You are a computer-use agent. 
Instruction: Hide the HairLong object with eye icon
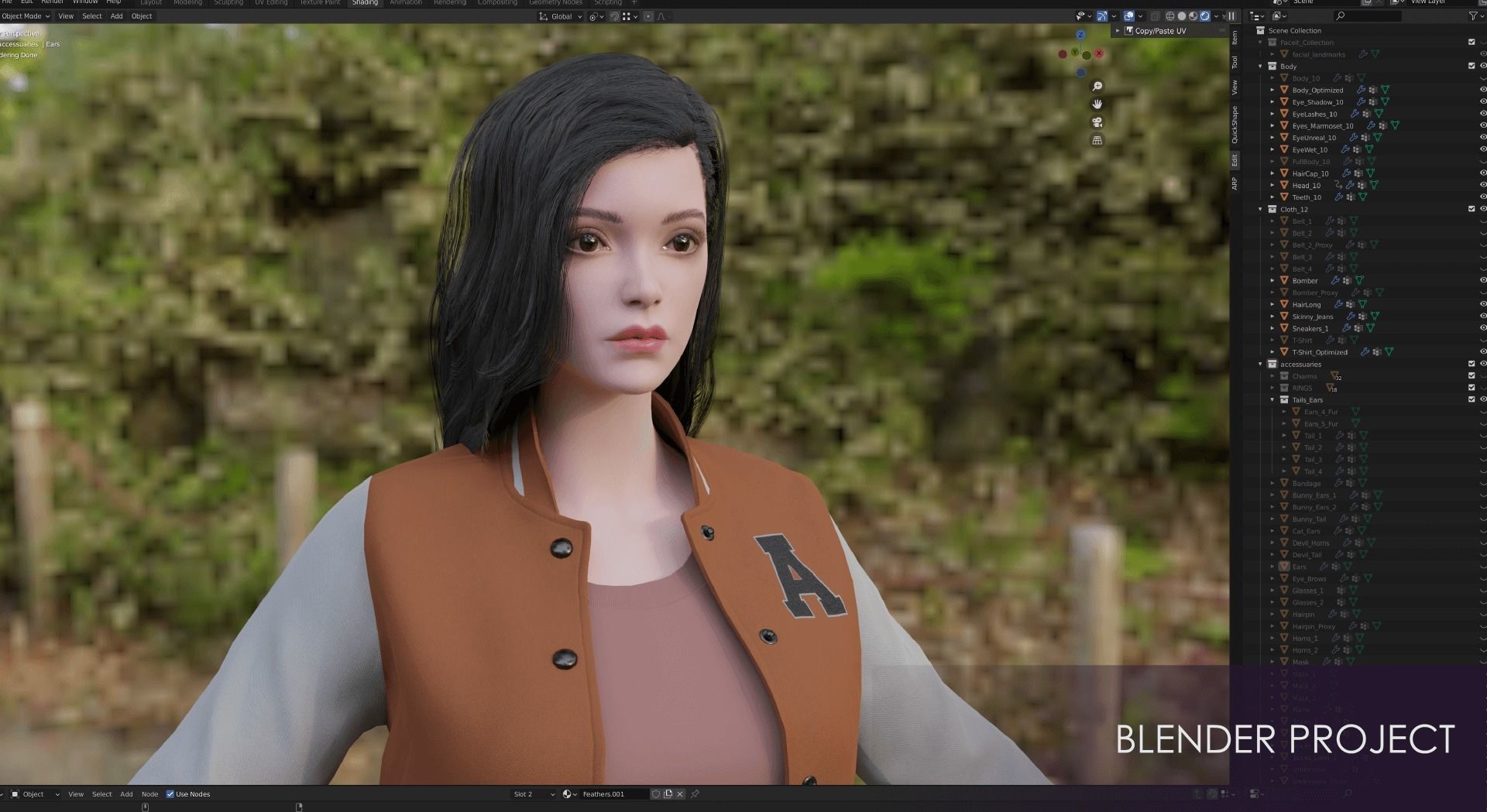tap(1483, 304)
